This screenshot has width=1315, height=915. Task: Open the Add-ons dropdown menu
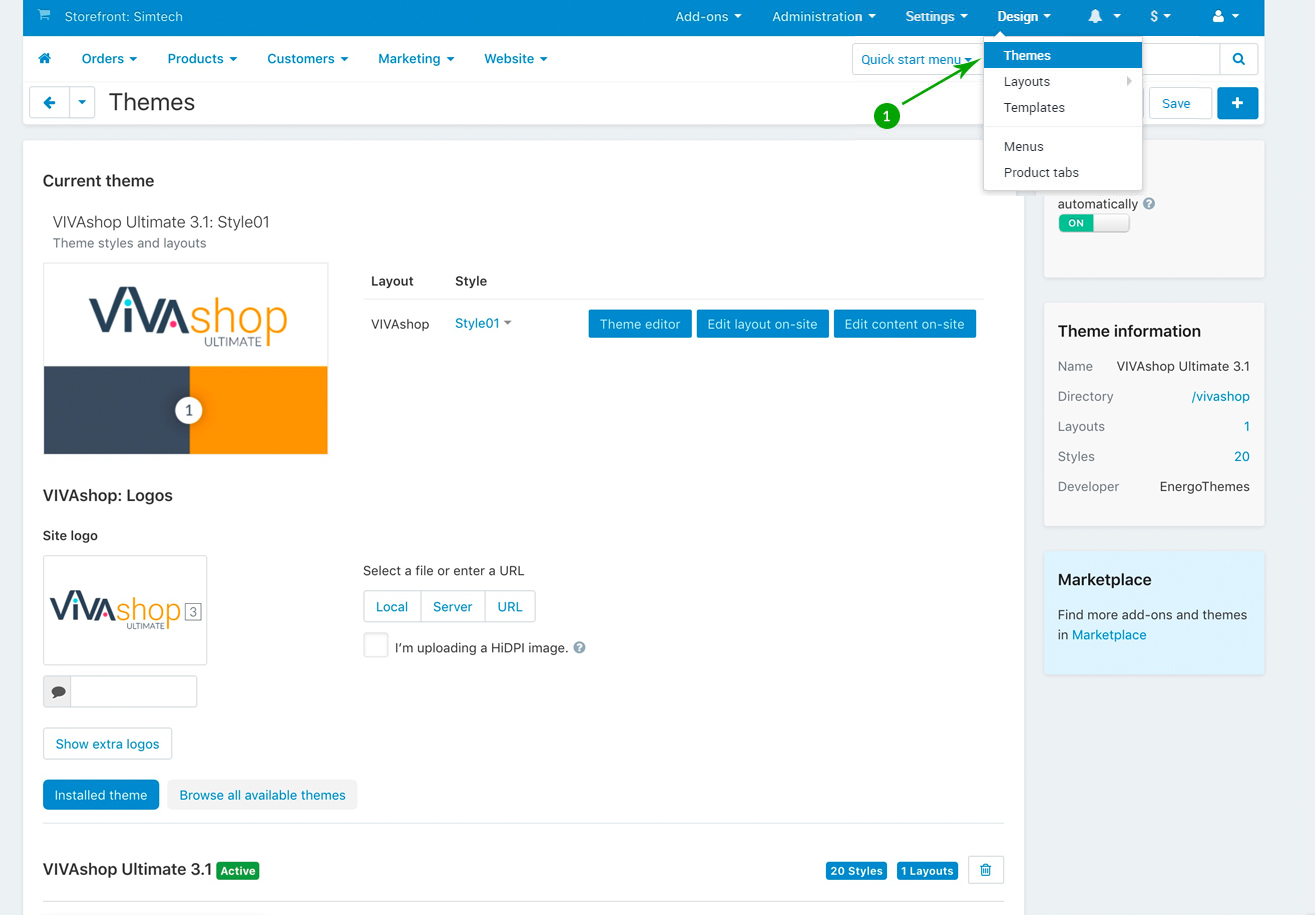(x=708, y=16)
